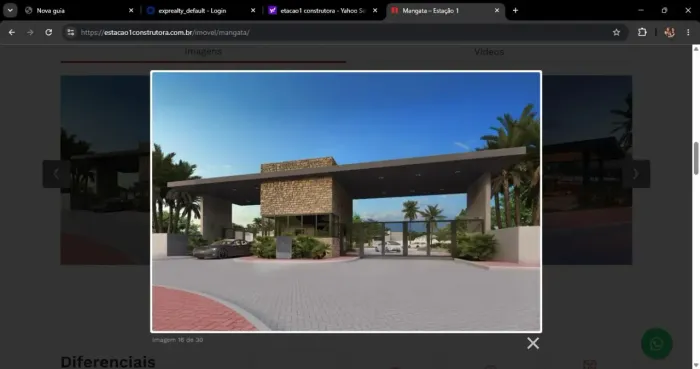Click the page vertical scrollbar thumb
Screen dimensions: 700x369
click(696, 158)
